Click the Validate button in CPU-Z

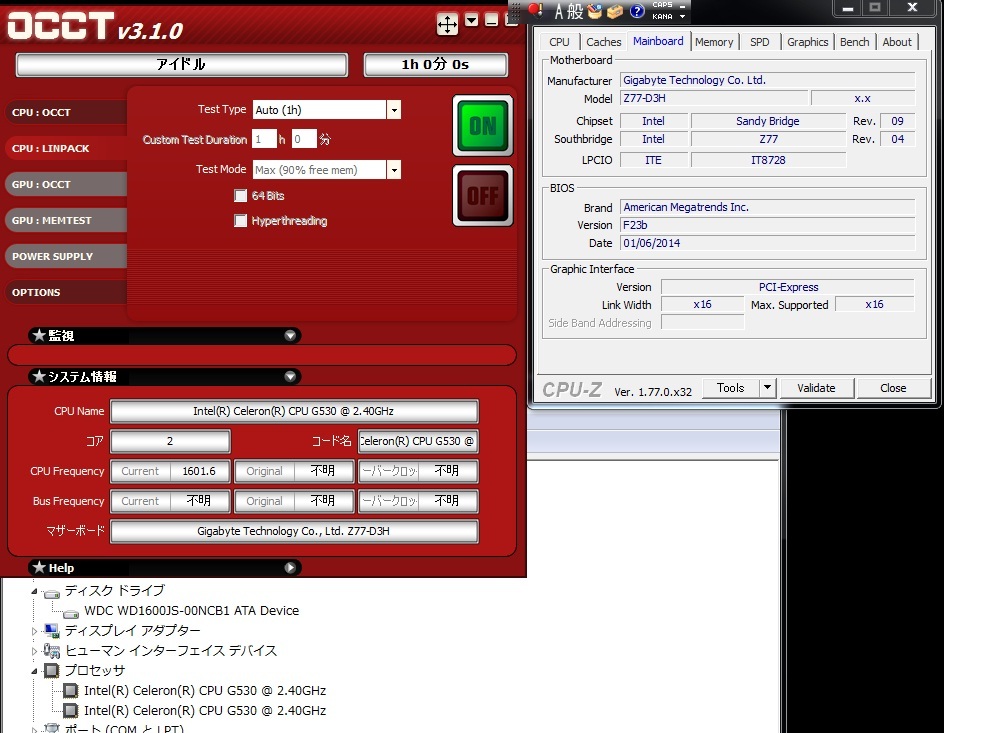point(815,388)
